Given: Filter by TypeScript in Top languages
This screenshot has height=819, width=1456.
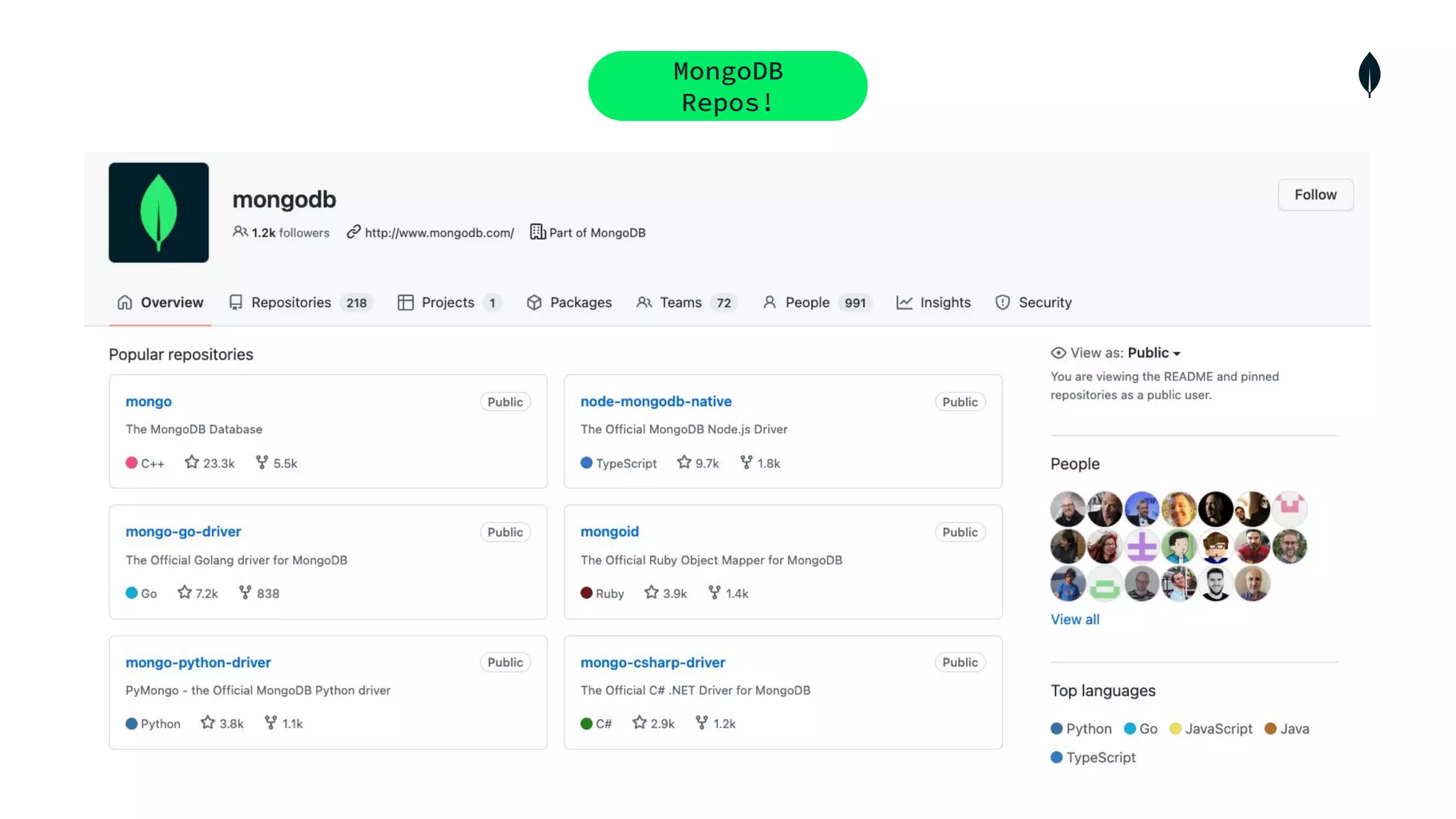Looking at the screenshot, I should click(x=1093, y=757).
